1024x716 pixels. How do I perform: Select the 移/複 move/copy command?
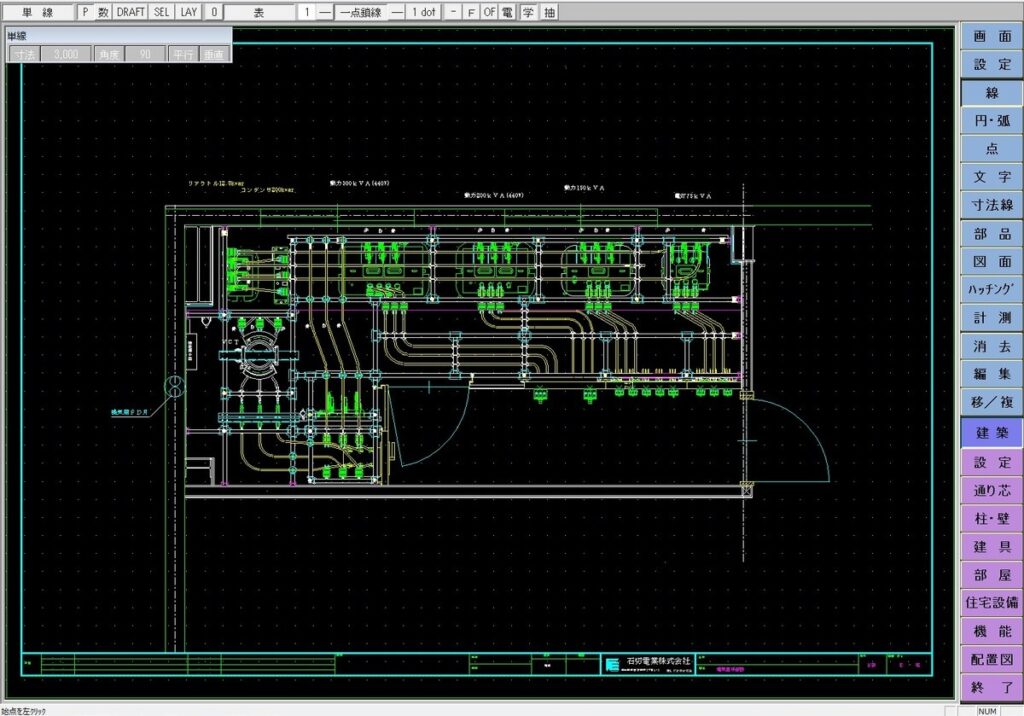coord(991,402)
